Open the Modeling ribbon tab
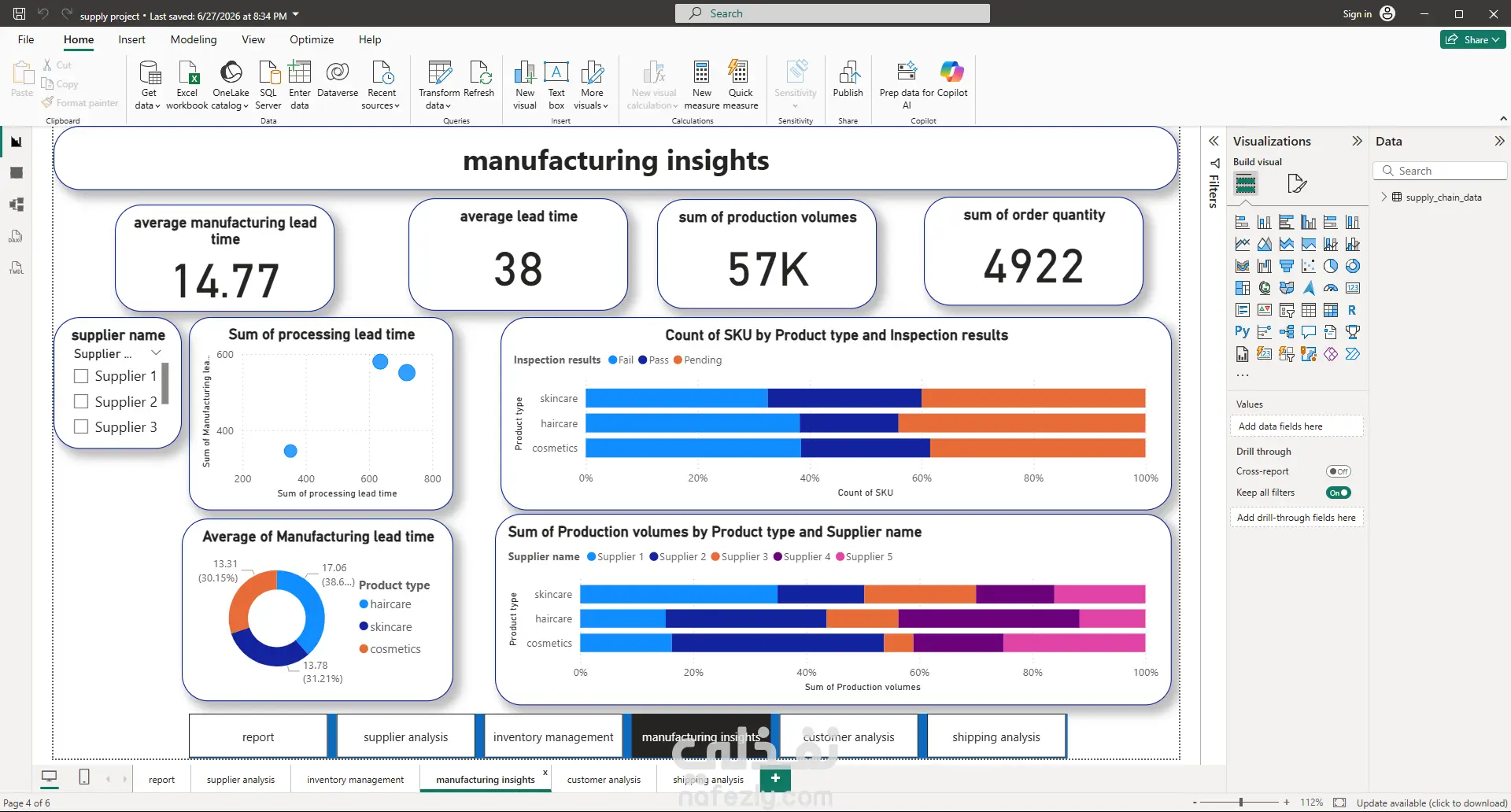Screen dimensions: 1511x812 (x=194, y=39)
